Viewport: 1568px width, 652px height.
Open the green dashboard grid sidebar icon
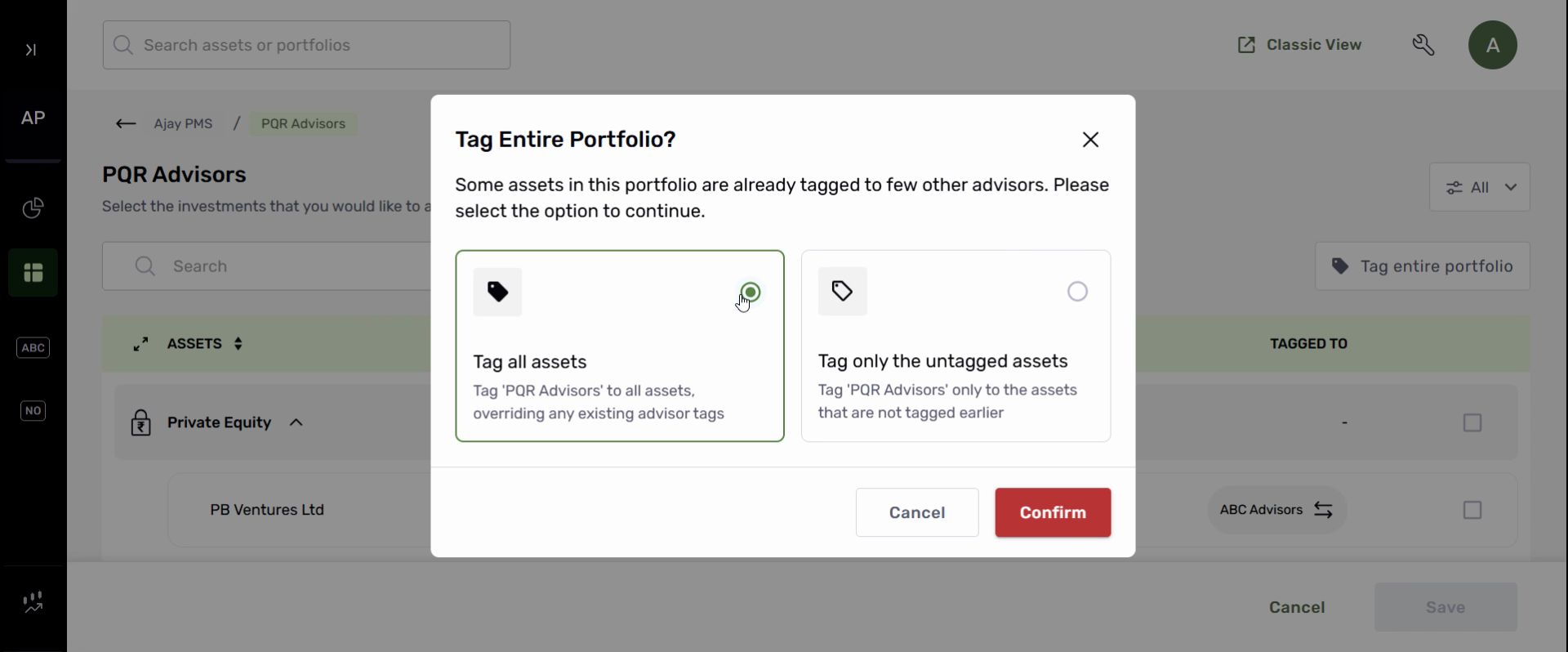click(33, 272)
